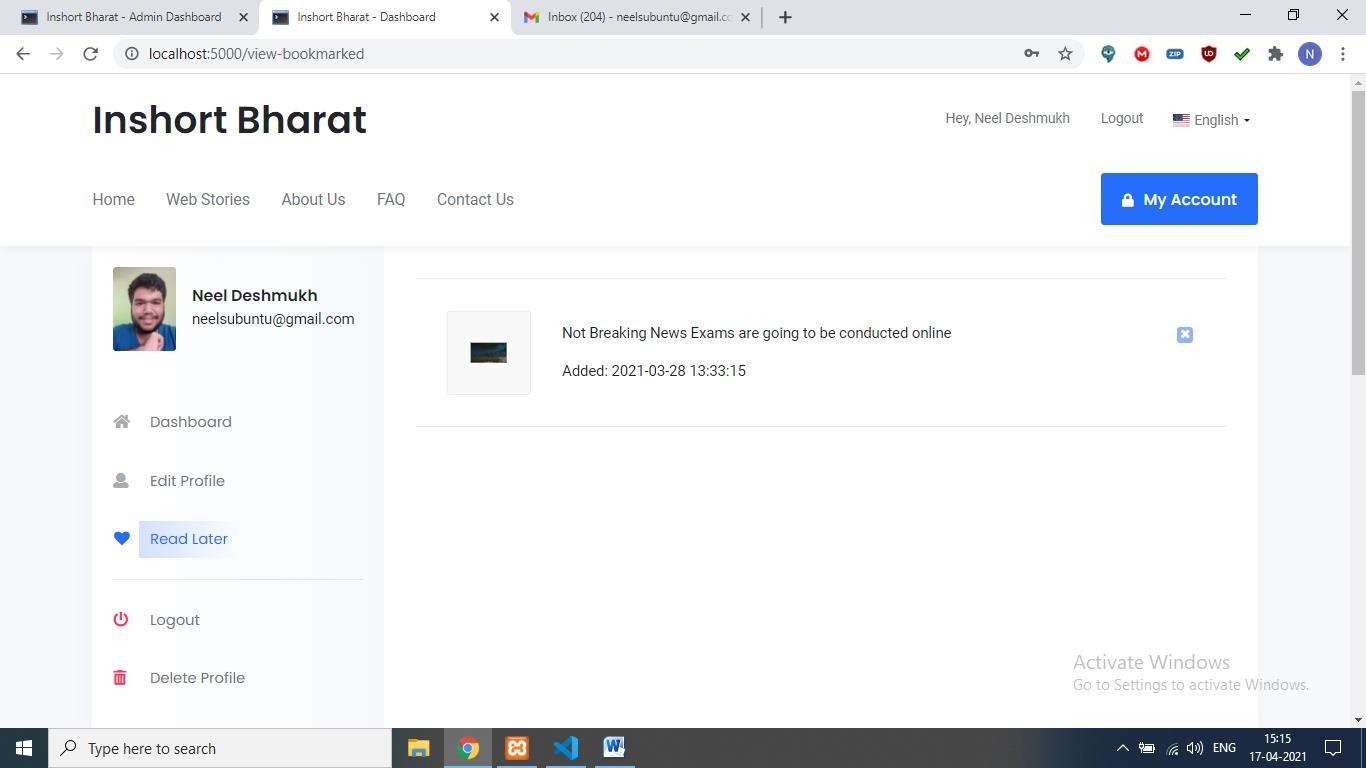Click Delete Profile in the sidebar
Viewport: 1366px width, 768px height.
pyautogui.click(x=197, y=678)
